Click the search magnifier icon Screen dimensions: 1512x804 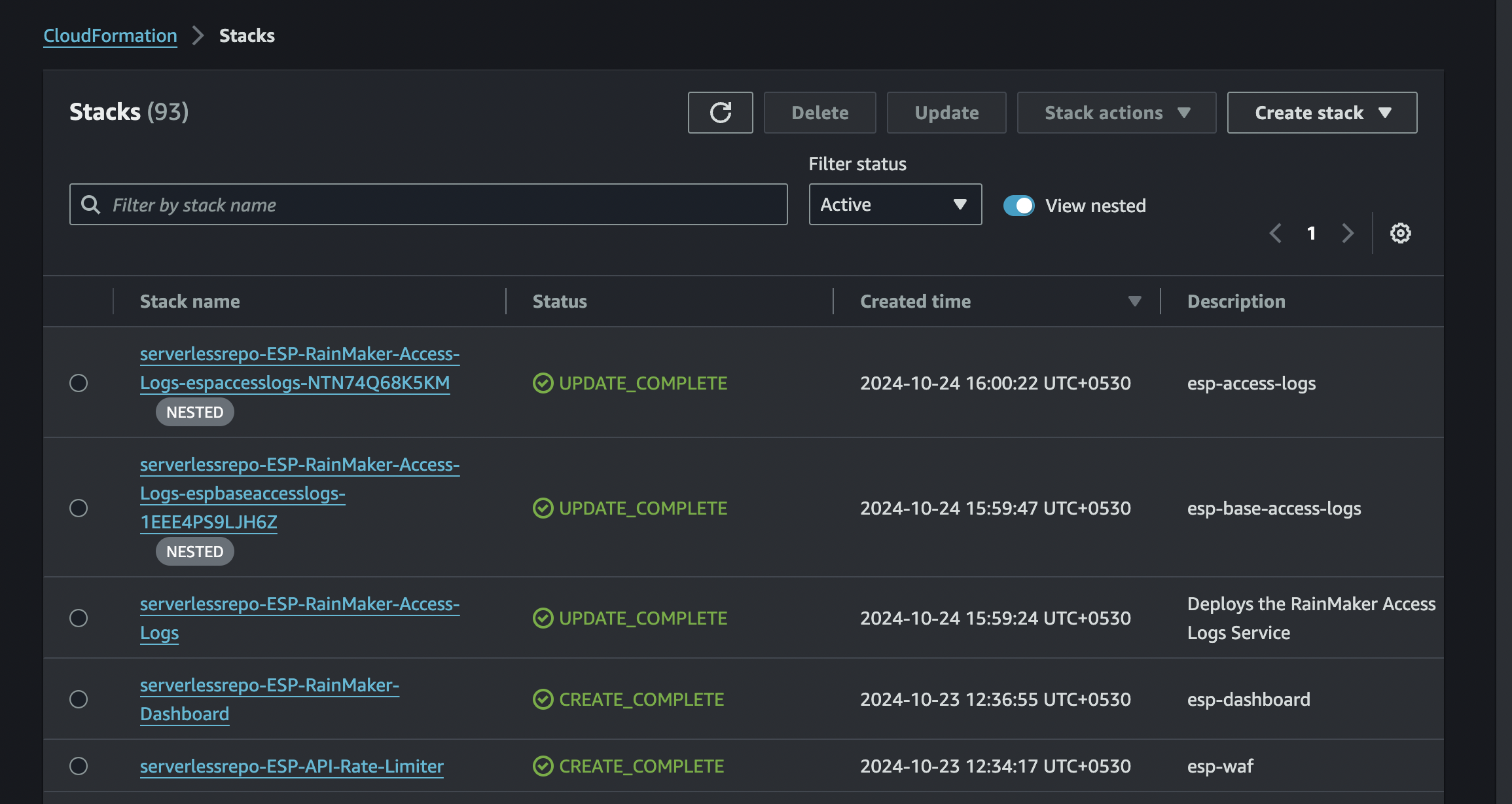point(90,205)
